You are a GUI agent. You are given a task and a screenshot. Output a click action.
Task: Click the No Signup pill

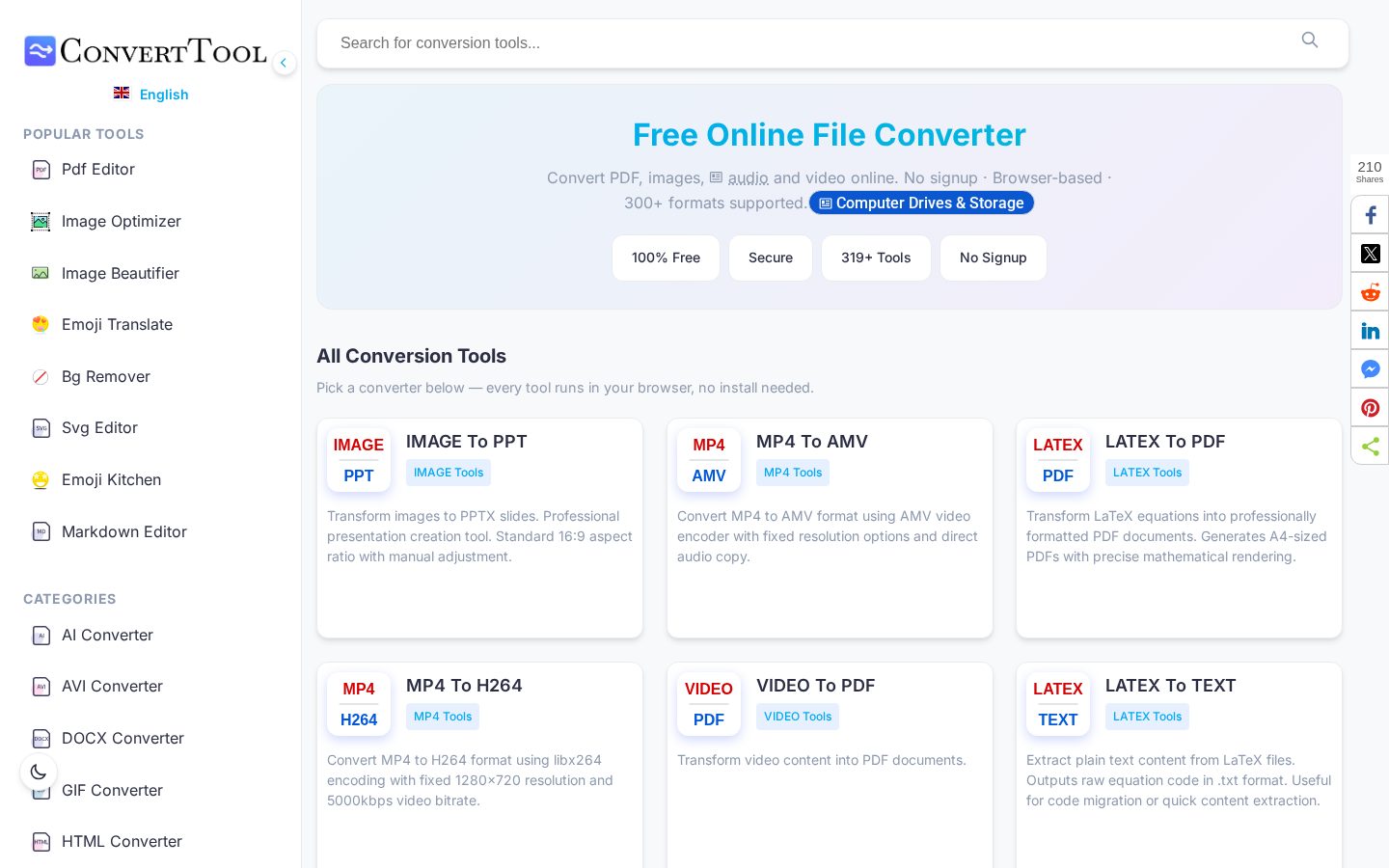click(994, 258)
